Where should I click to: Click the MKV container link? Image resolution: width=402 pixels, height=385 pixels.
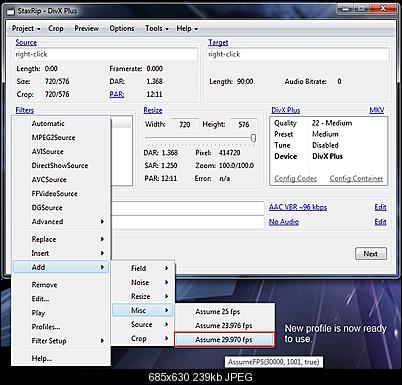coord(377,110)
